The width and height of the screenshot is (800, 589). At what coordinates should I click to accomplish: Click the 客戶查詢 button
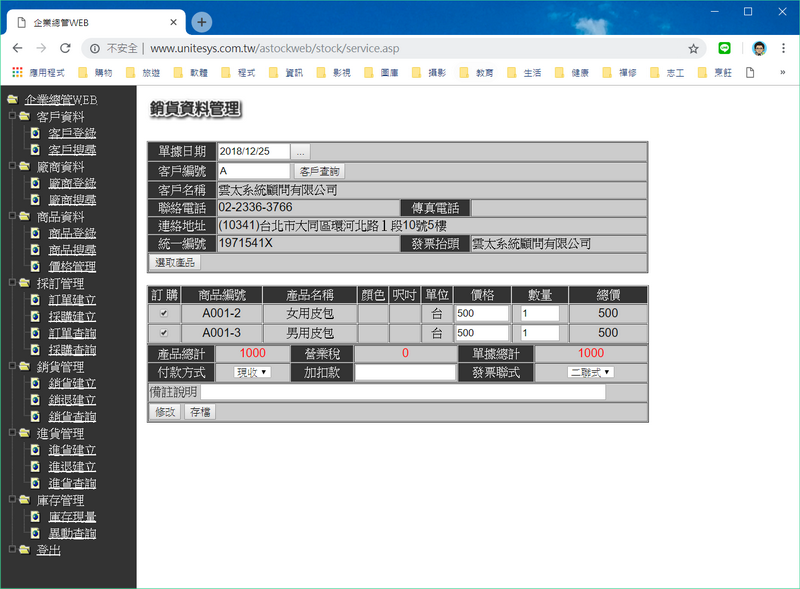click(319, 171)
